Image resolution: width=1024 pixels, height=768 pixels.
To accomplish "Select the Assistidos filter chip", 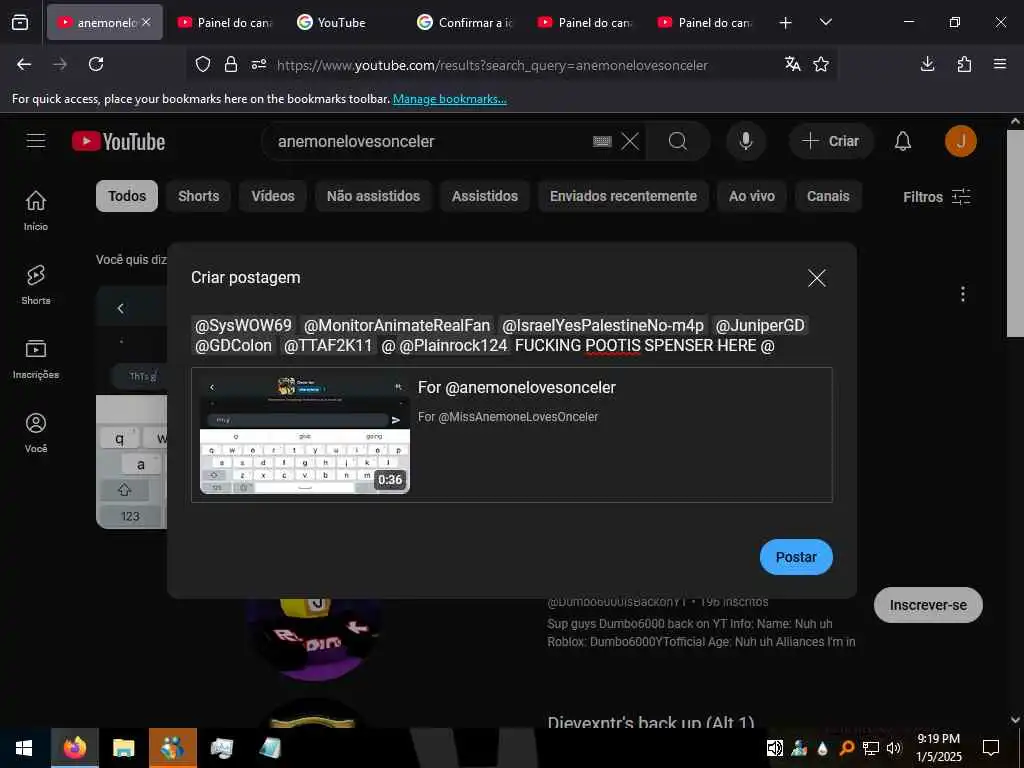I will click(x=485, y=196).
